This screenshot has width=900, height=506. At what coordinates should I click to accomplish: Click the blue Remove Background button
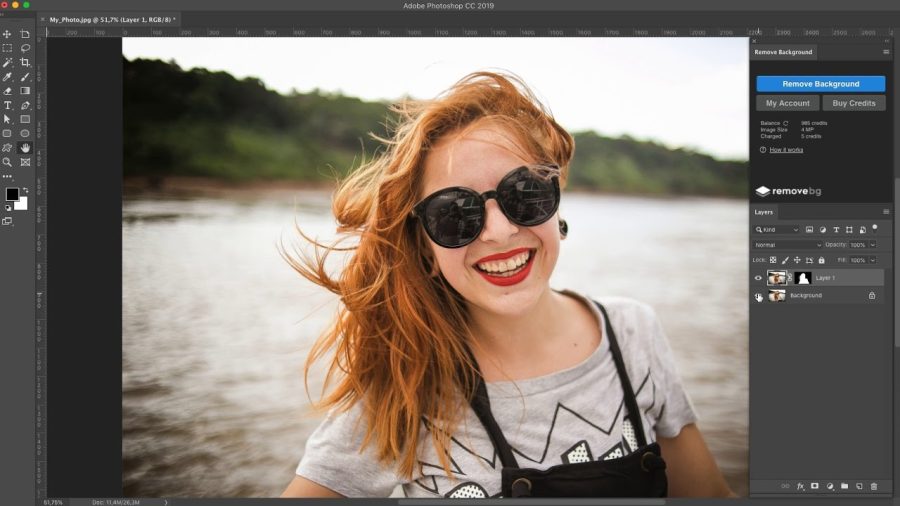[x=820, y=84]
